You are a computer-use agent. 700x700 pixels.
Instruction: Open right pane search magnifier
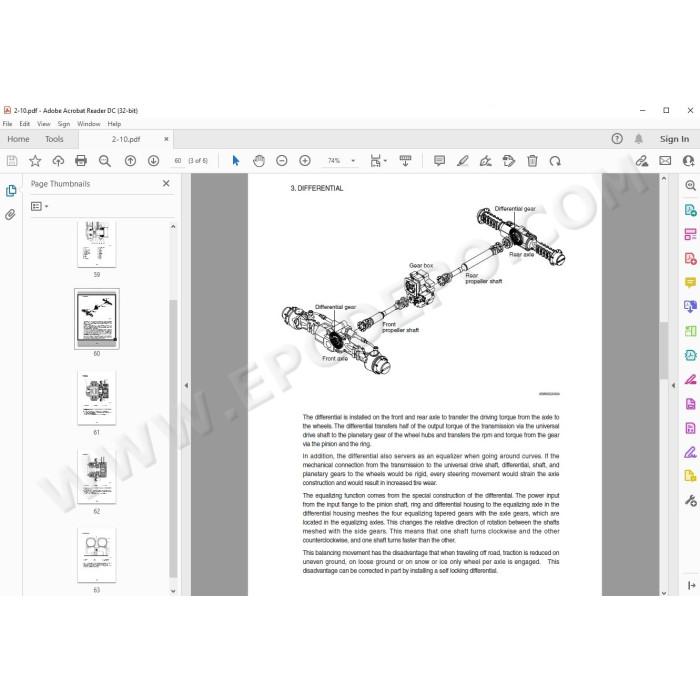[x=690, y=185]
